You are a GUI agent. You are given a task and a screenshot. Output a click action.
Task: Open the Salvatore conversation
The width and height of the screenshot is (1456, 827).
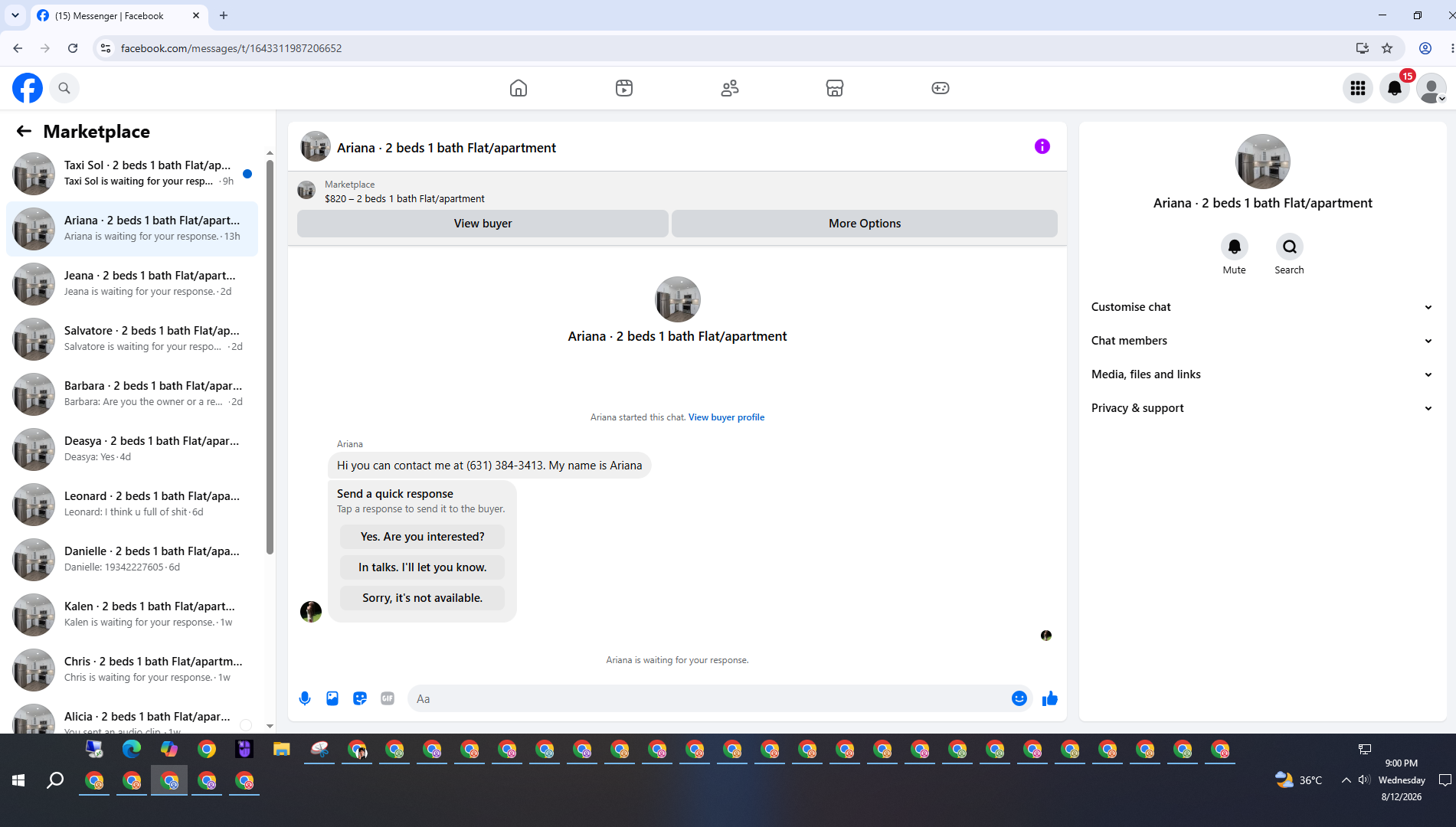click(x=132, y=338)
